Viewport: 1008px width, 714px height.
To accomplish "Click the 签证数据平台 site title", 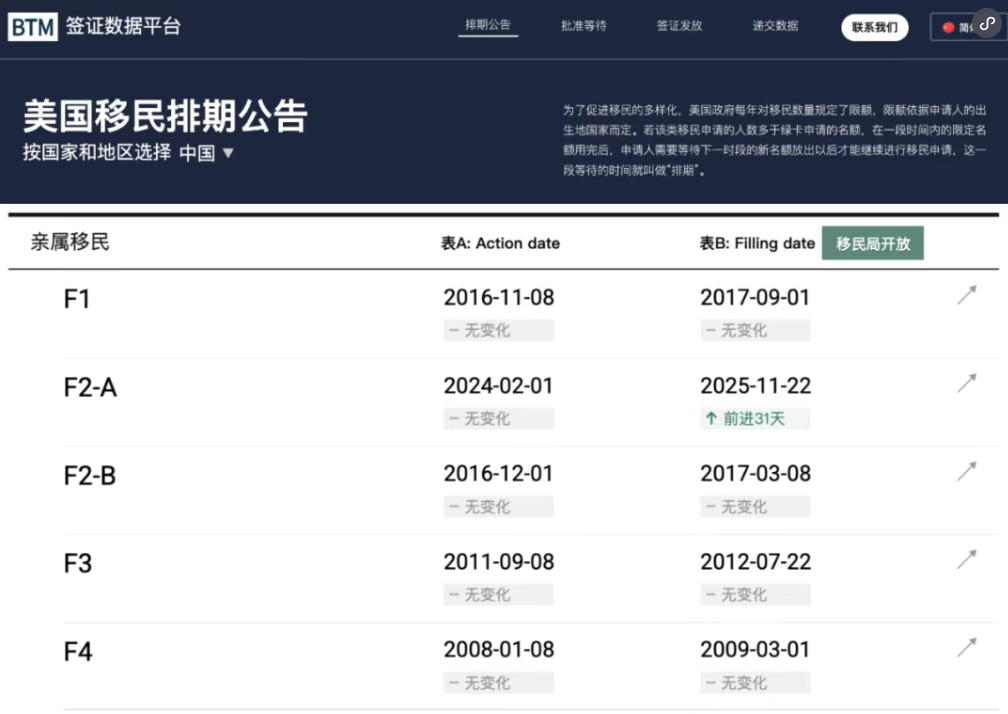I will pyautogui.click(x=123, y=27).
